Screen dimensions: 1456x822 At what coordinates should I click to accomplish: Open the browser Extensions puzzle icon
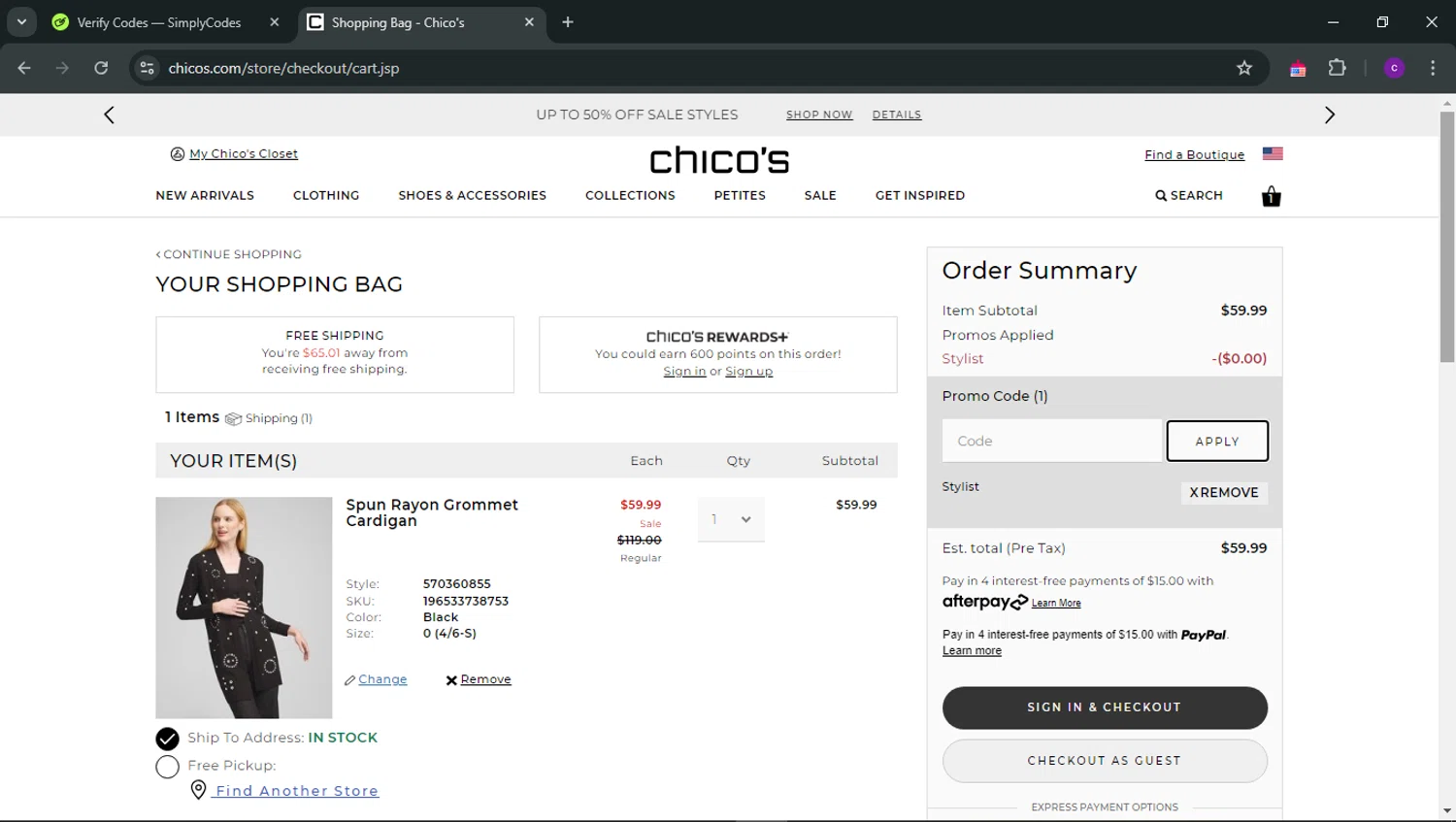tap(1337, 68)
